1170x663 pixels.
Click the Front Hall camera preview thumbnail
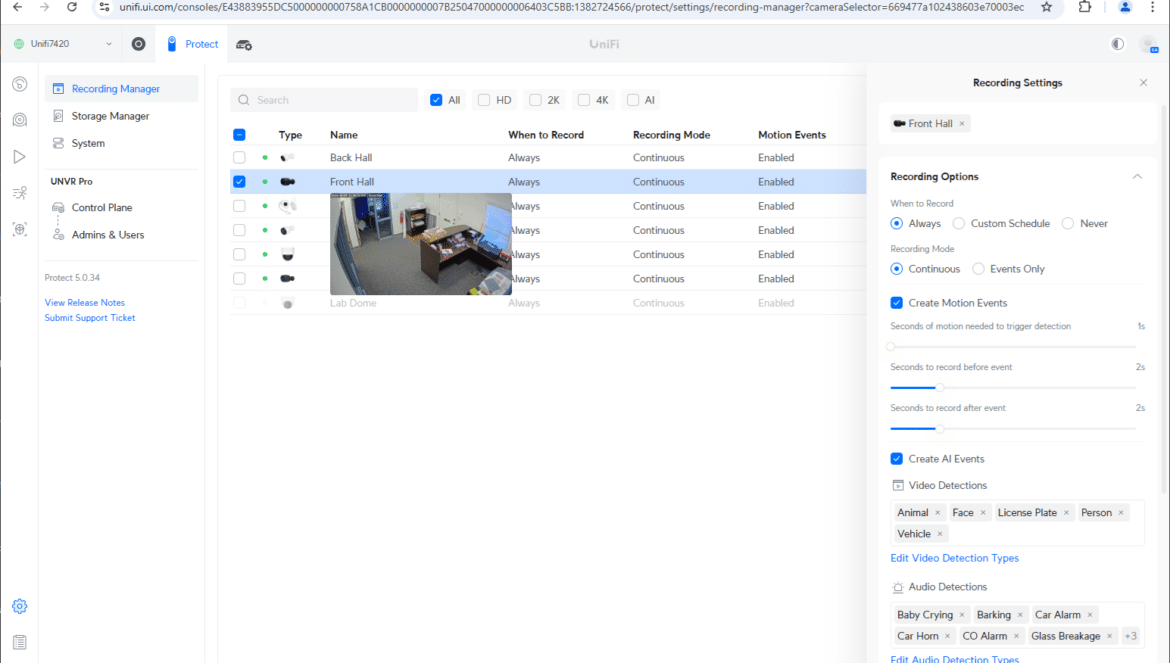pyautogui.click(x=421, y=244)
